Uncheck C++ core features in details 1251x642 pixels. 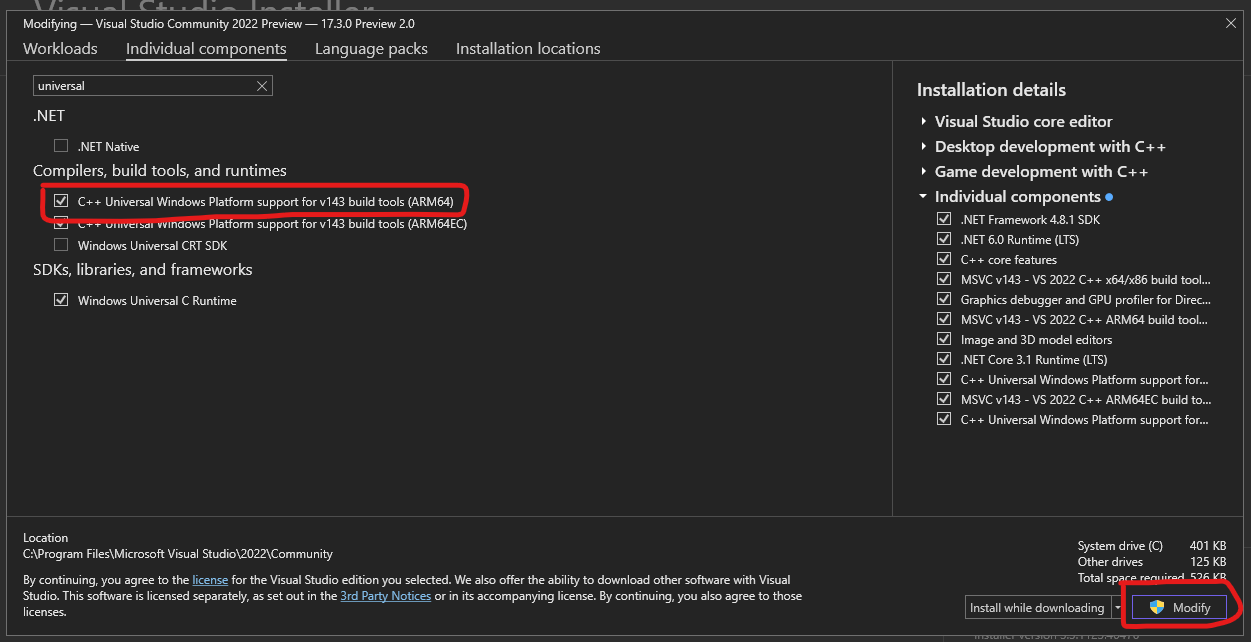[943, 259]
